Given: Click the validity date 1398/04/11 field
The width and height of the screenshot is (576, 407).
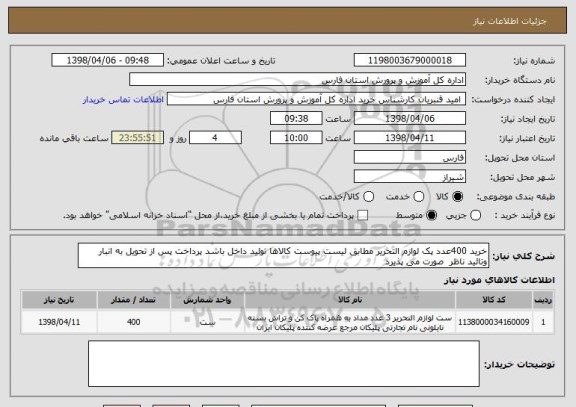Looking at the screenshot, I should (x=410, y=138).
